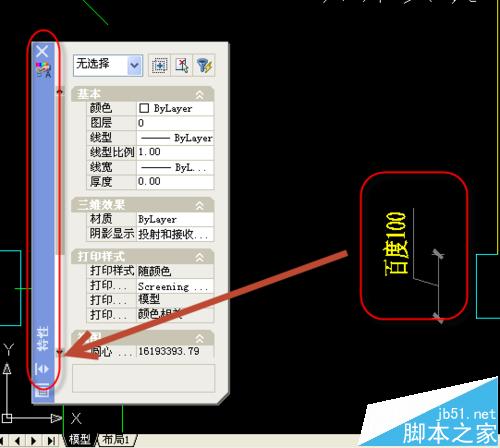Click the palette vertical scrollbar thumb

(x=60, y=175)
